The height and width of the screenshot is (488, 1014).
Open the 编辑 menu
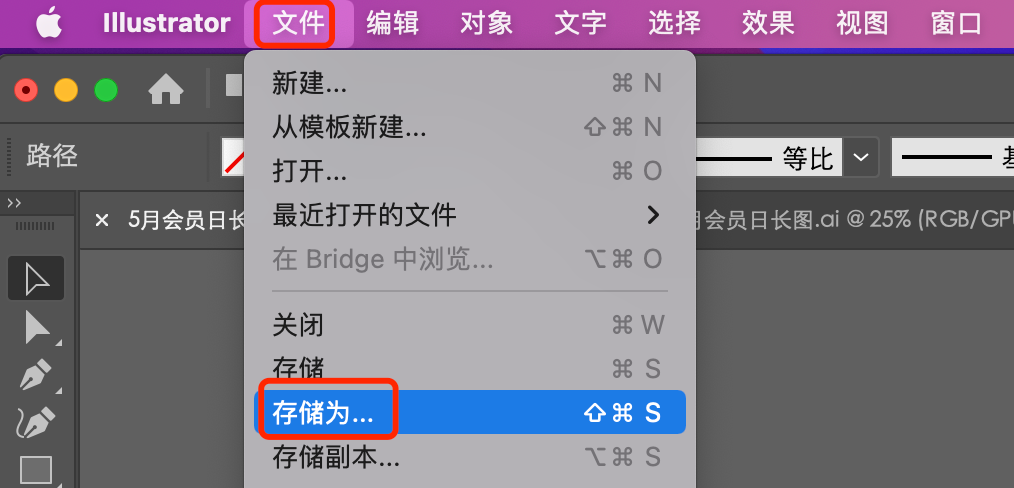(393, 24)
